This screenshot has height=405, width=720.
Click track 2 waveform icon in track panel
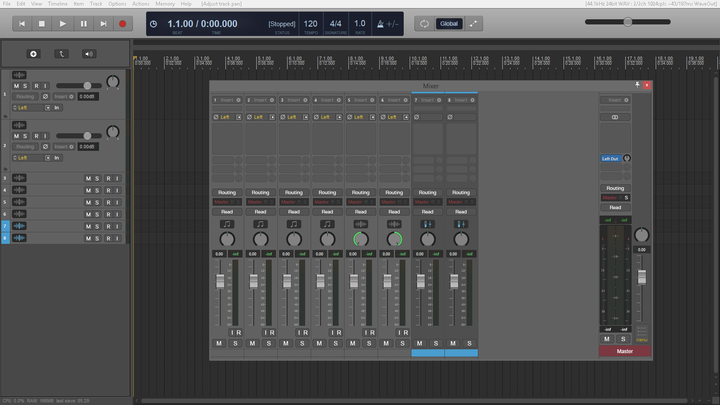[x=19, y=125]
